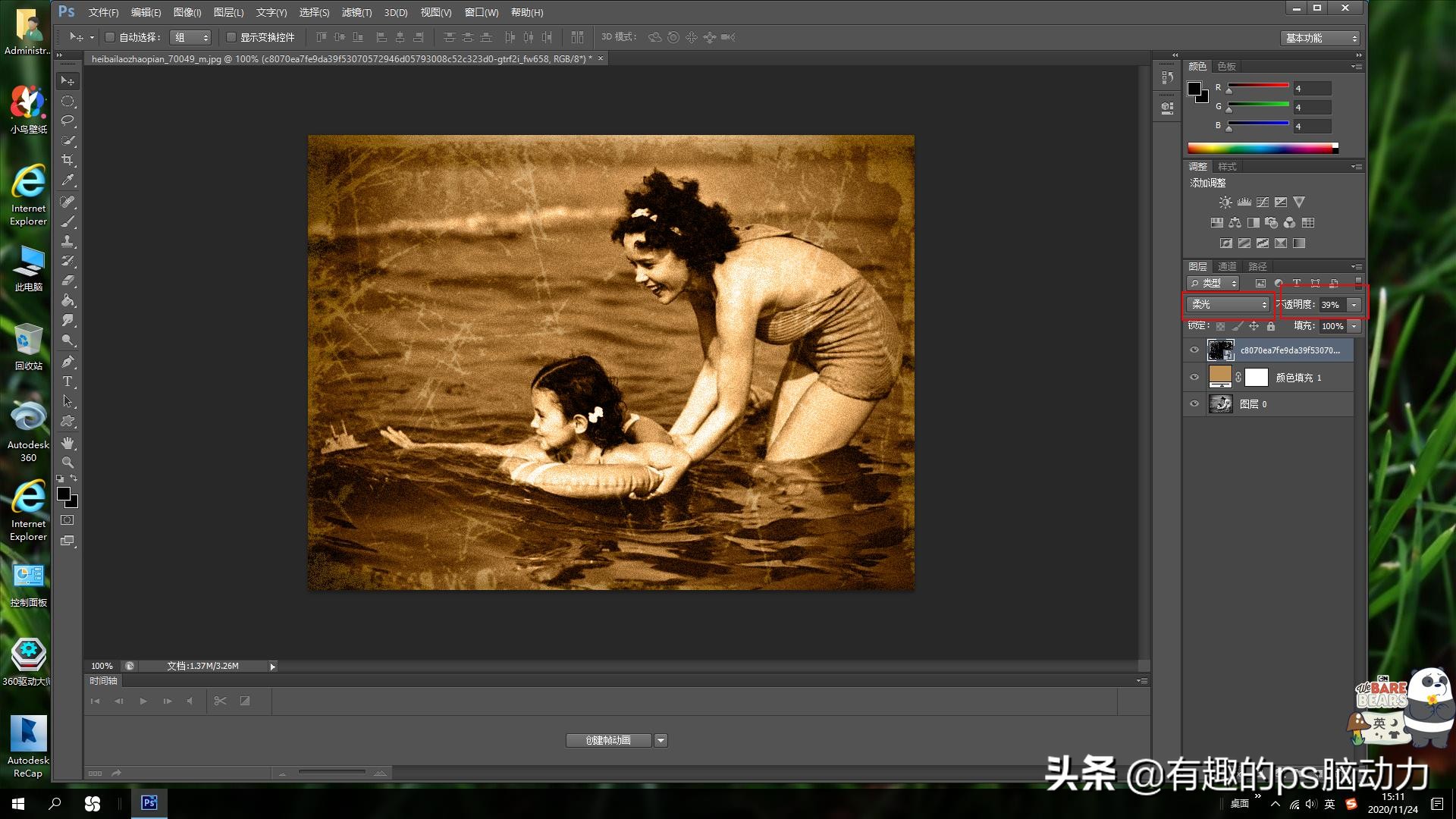
Task: Hide the 颜色填充 1 layer
Action: coord(1194,377)
